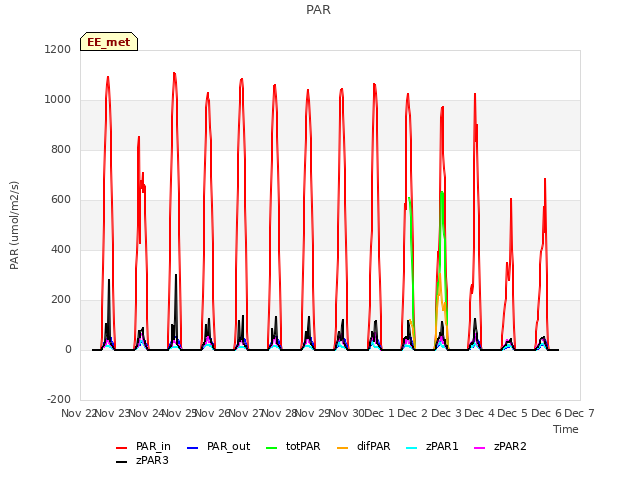This screenshot has height=480, width=640.
Task: Click the -200 y-axis tick label
Action: coord(59,400)
